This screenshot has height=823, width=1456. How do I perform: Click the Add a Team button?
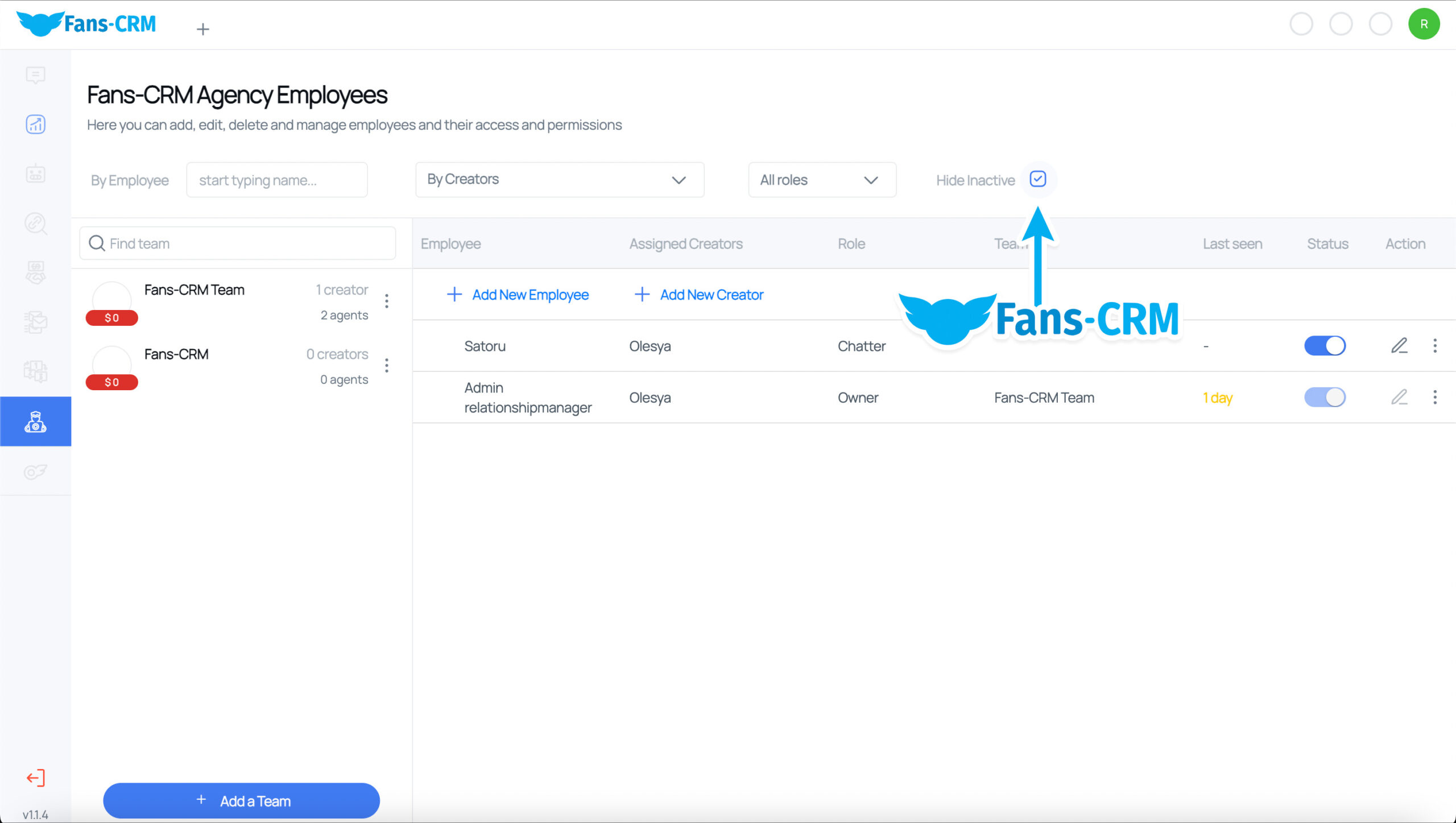pos(241,801)
